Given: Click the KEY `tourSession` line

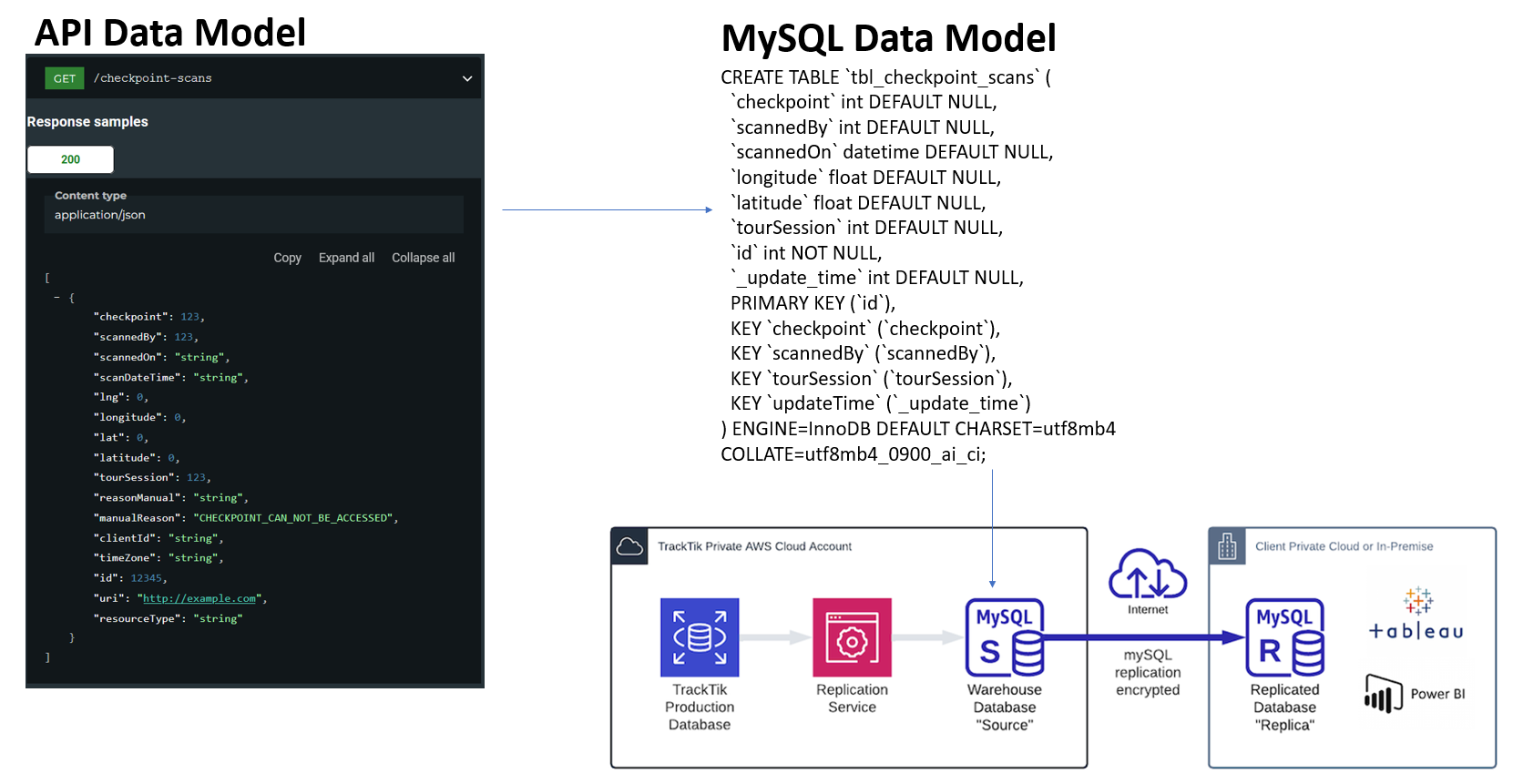Looking at the screenshot, I should point(872,379).
